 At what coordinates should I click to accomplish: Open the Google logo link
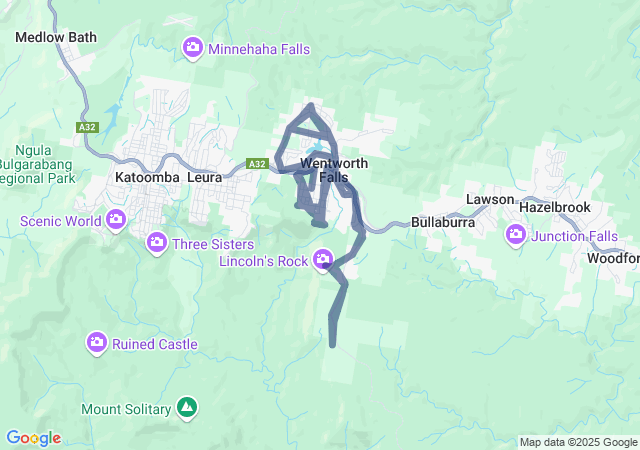34,438
